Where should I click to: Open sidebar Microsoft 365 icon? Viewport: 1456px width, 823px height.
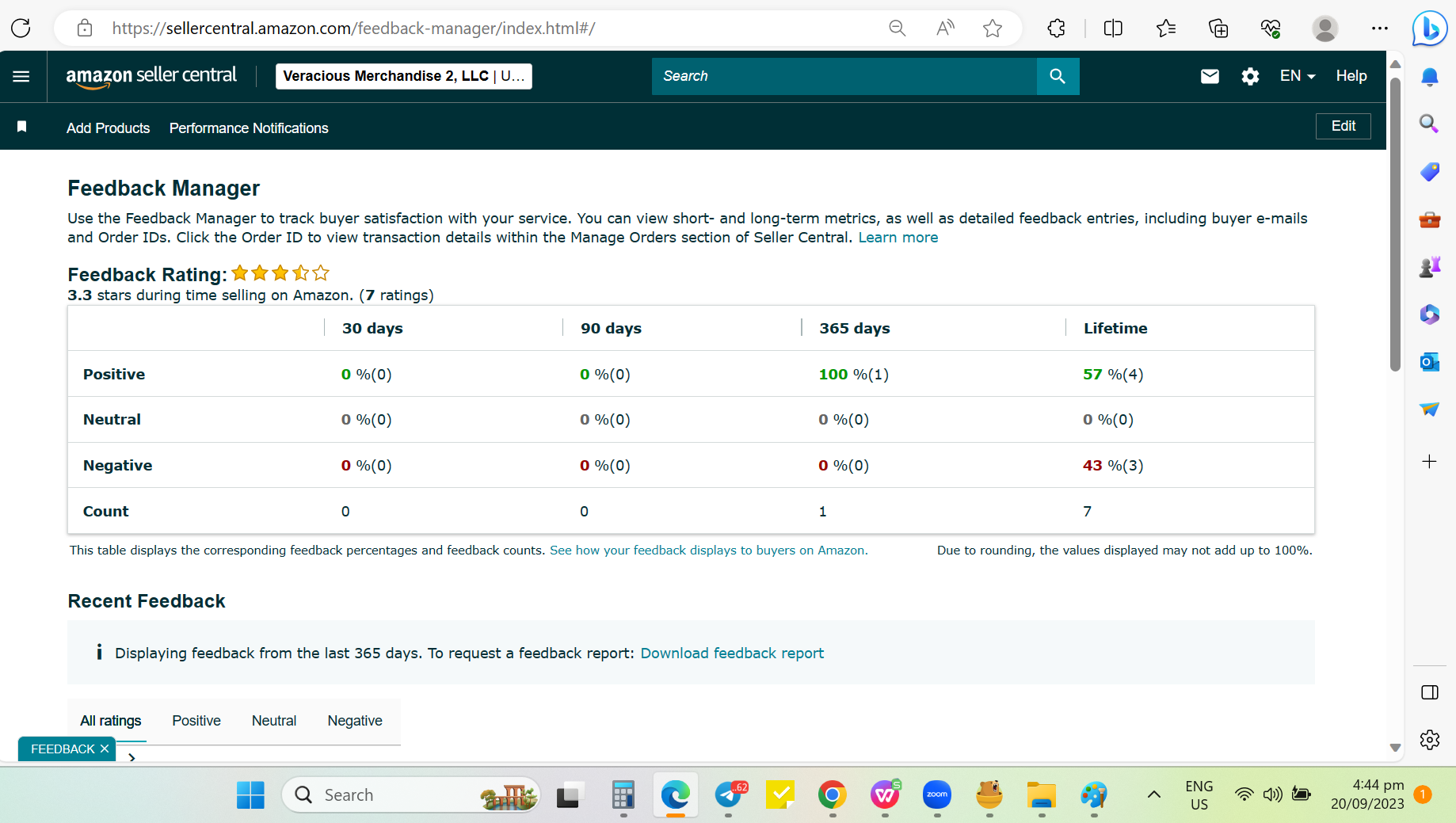pyautogui.click(x=1430, y=314)
